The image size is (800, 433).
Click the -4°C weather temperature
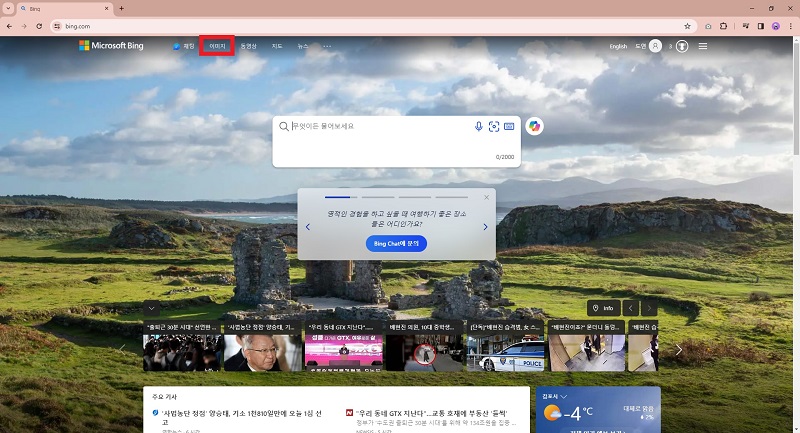[579, 413]
